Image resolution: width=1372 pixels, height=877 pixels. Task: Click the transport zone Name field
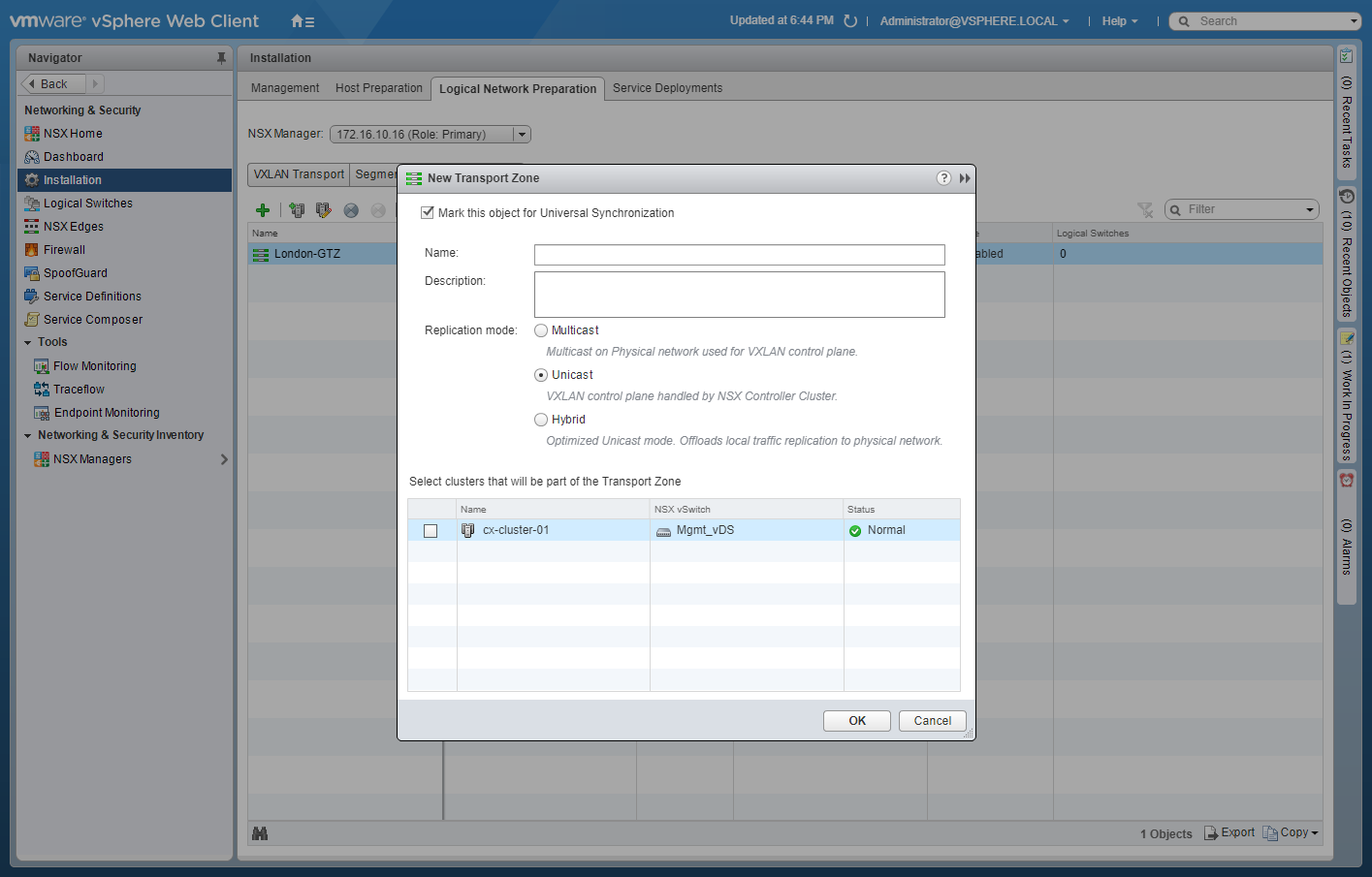(739, 255)
